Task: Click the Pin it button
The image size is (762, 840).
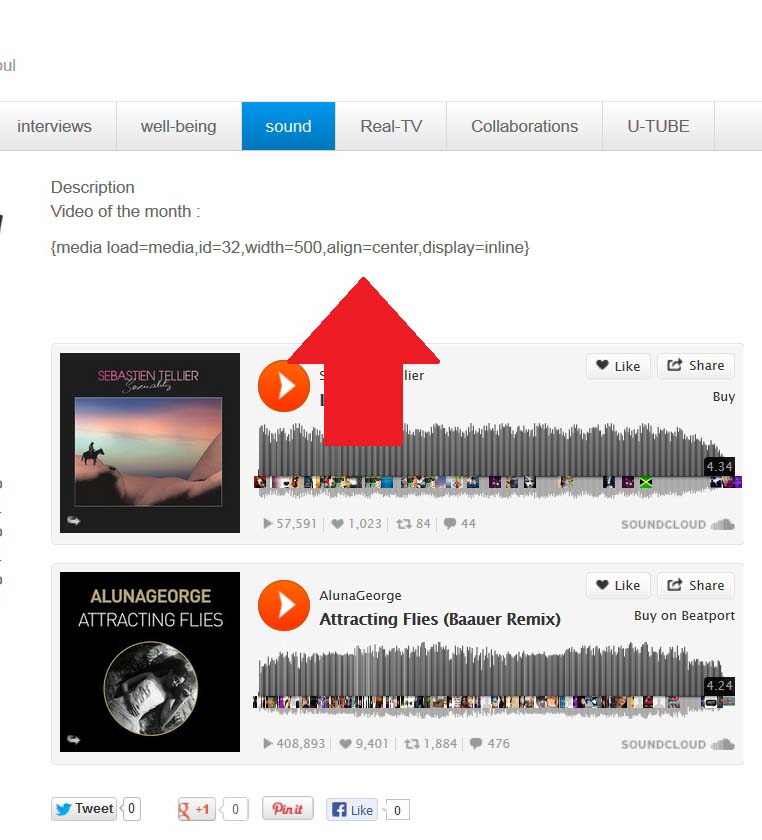Action: point(287,808)
